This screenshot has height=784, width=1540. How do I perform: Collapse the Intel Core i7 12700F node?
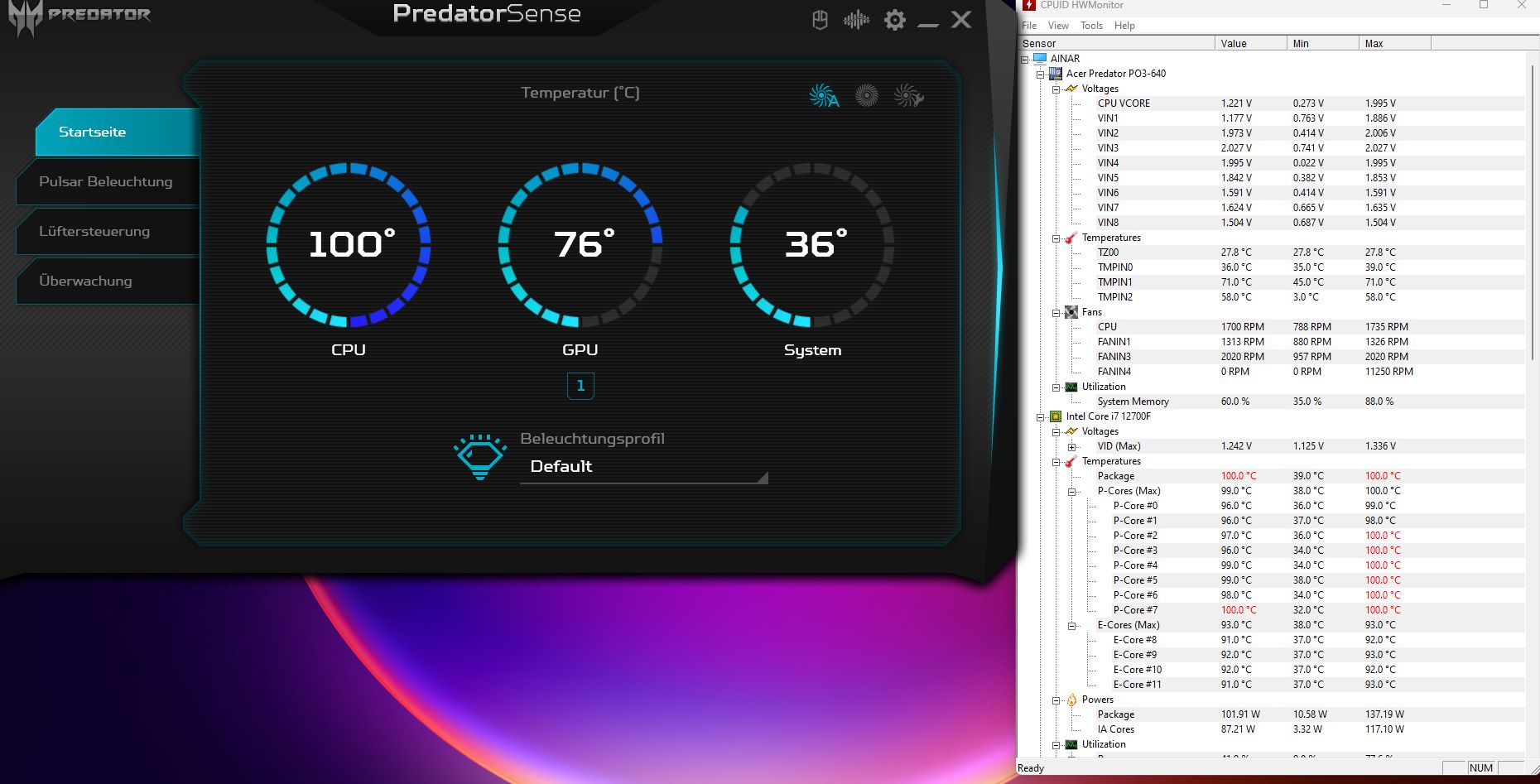(1041, 417)
